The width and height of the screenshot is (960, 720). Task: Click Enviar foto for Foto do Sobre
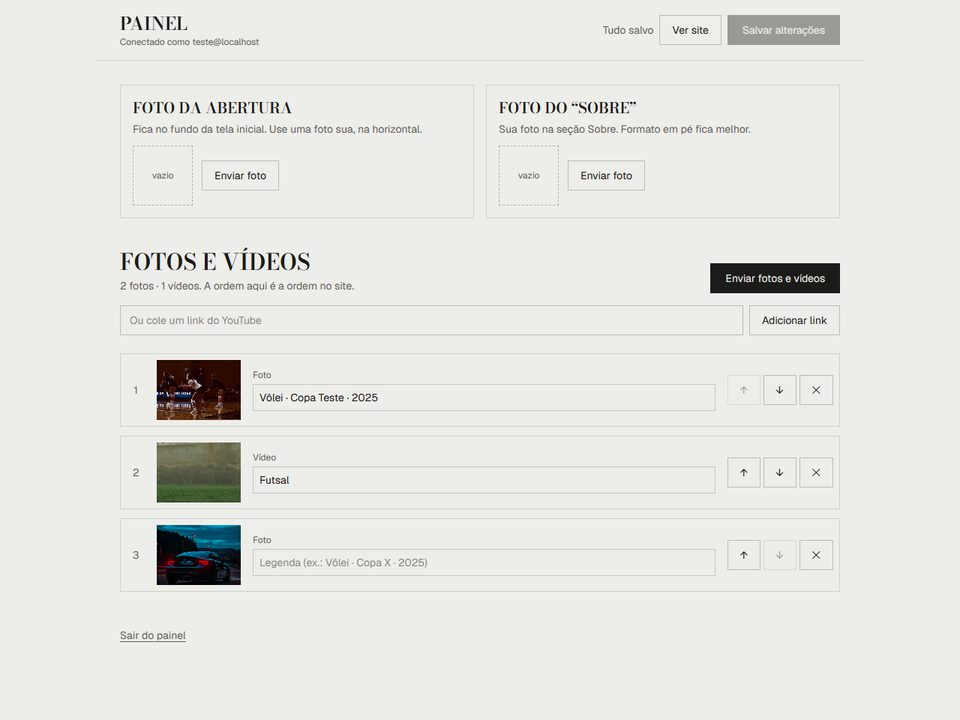606,176
